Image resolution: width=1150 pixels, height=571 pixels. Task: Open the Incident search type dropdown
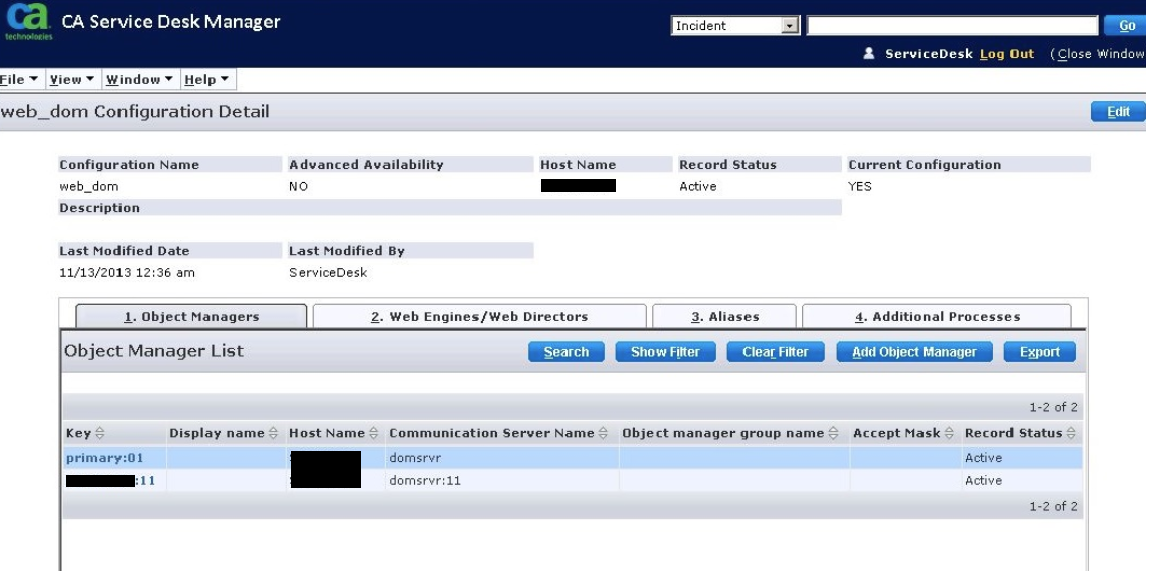[x=735, y=26]
